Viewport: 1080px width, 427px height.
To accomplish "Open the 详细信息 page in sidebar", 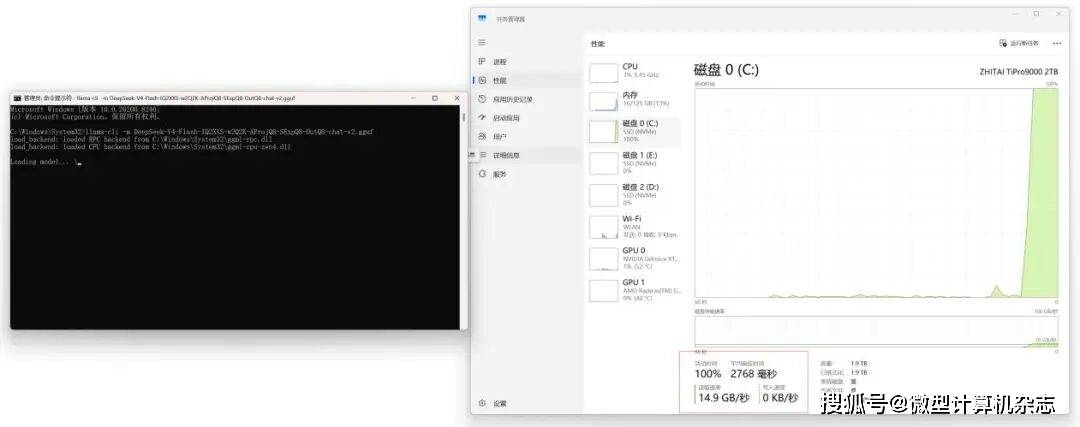I will 527,155.
